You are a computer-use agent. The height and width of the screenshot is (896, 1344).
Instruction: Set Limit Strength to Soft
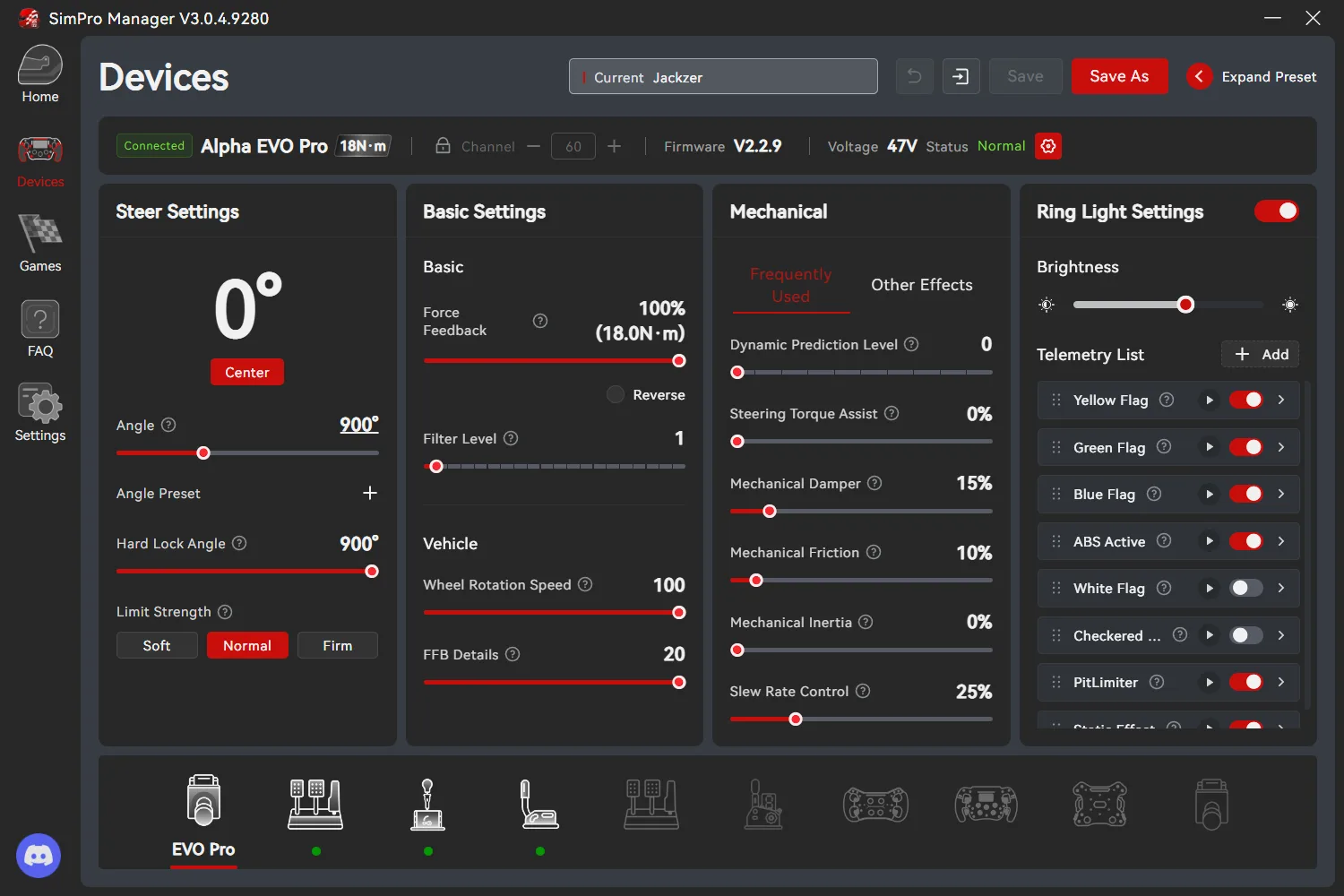[157, 645]
